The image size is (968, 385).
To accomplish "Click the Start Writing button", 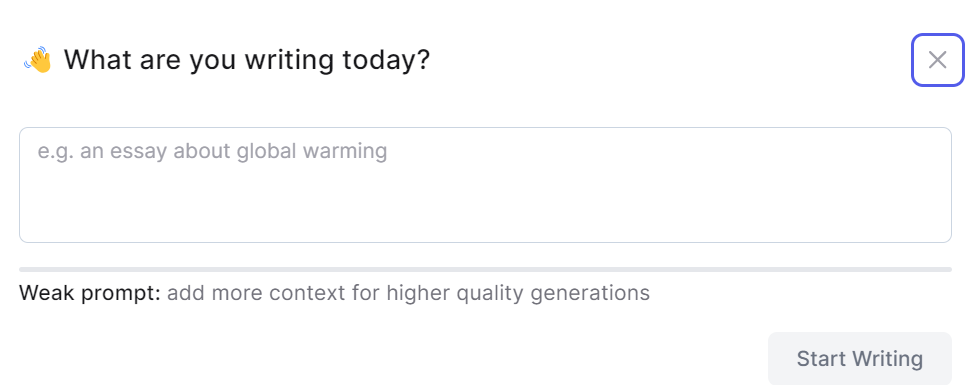I will (859, 358).
